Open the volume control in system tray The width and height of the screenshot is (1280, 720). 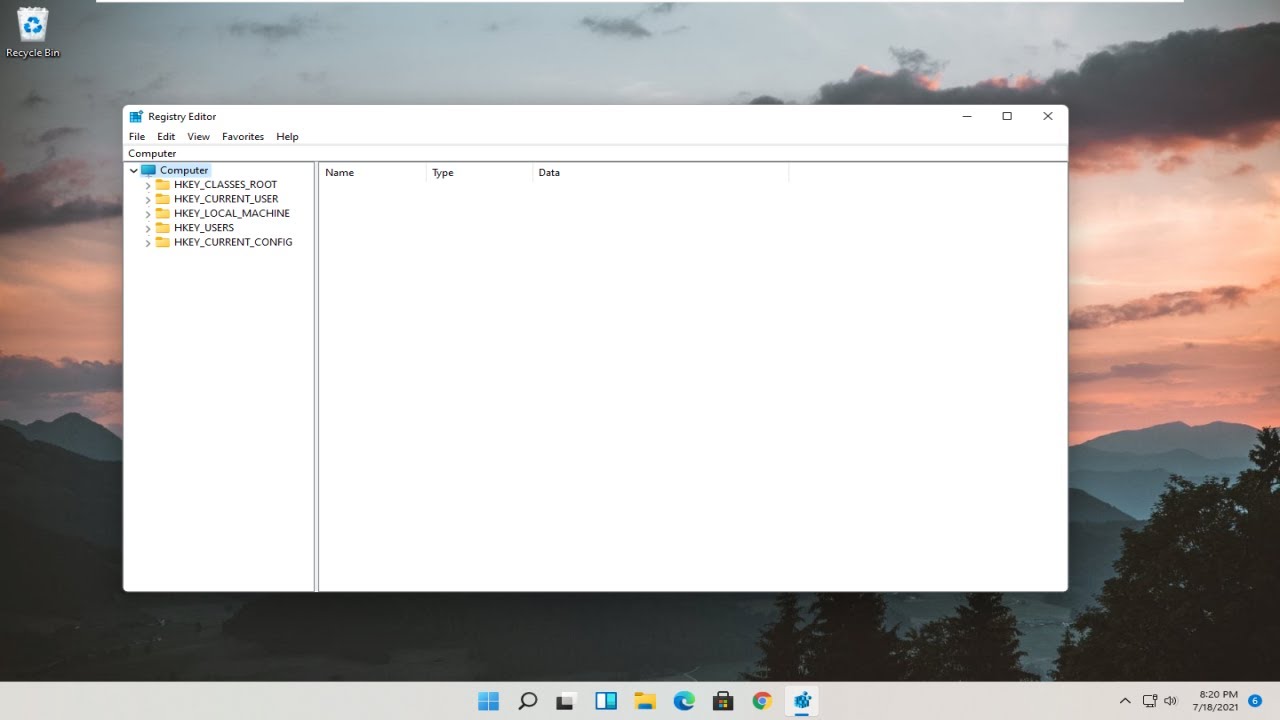coord(1171,701)
